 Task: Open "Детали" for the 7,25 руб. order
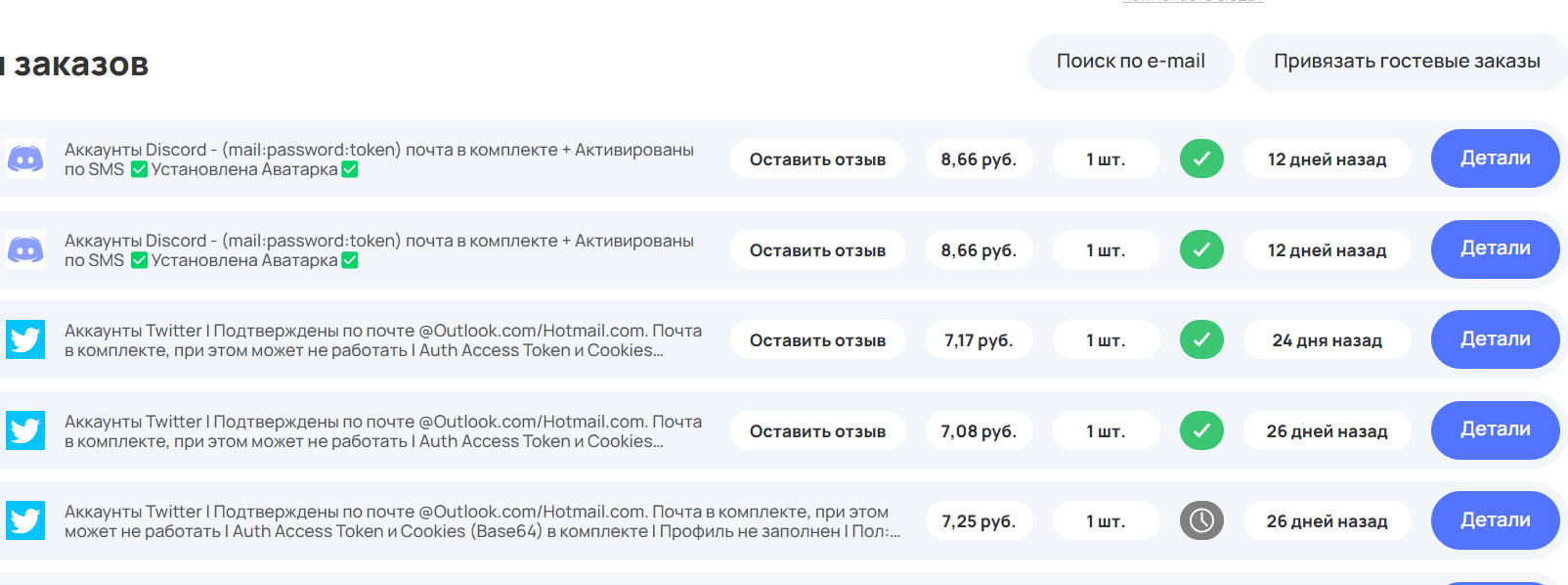[1495, 520]
